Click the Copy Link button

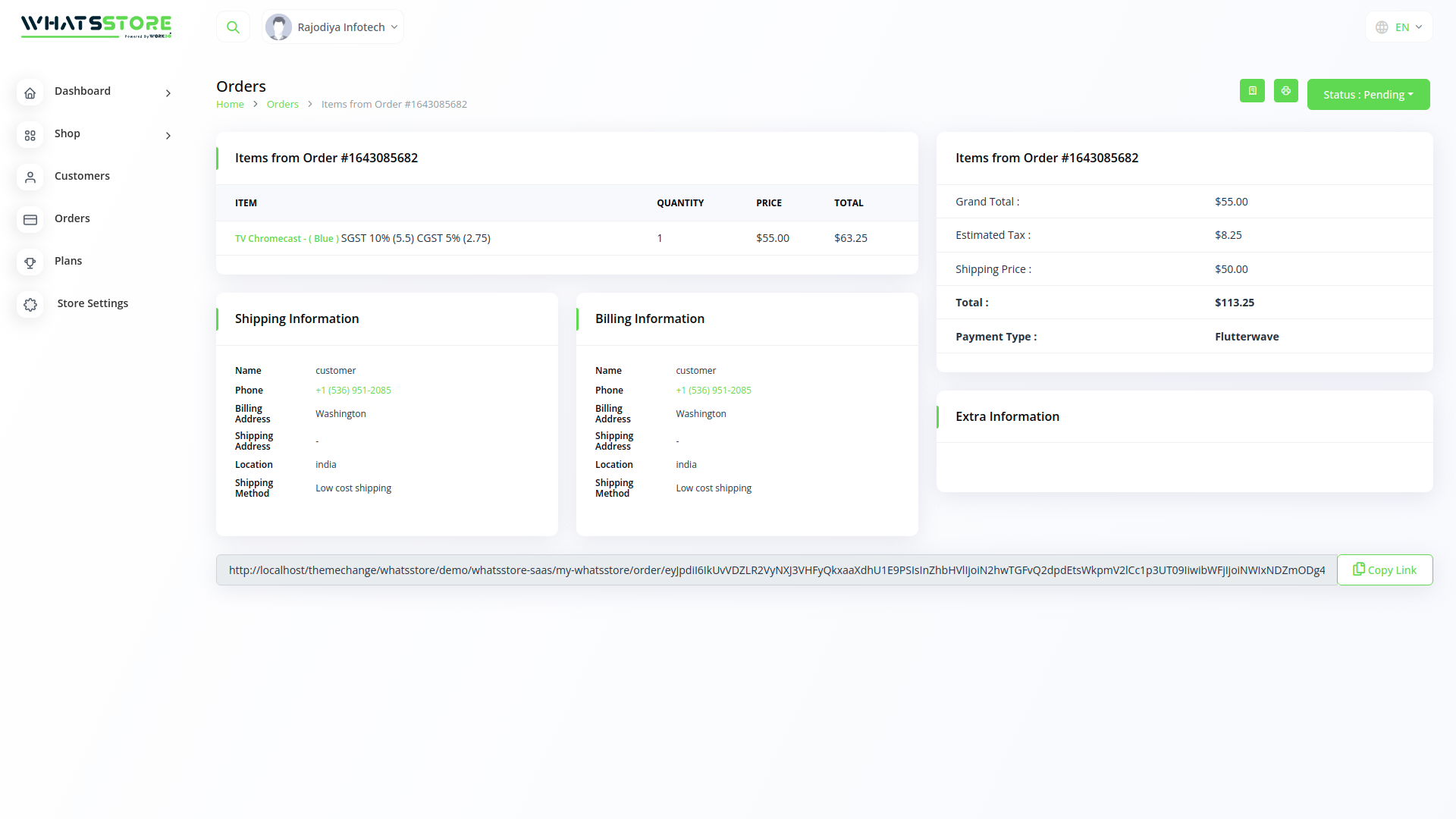click(x=1384, y=570)
